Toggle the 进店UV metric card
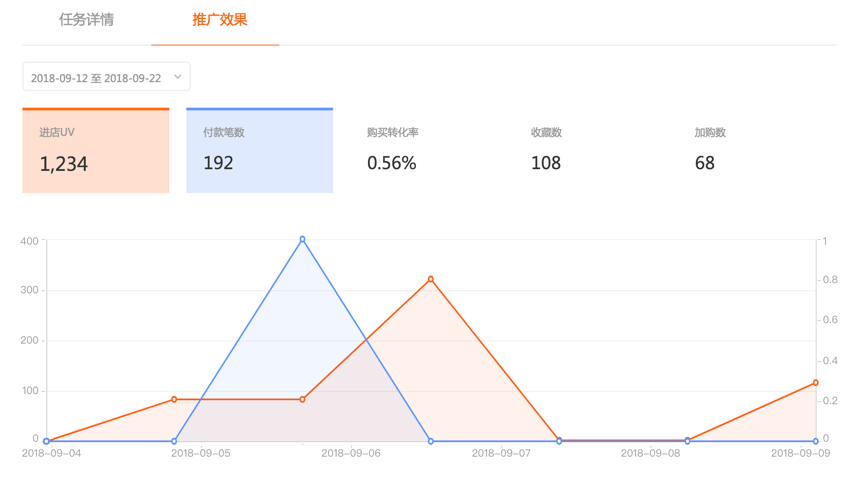The image size is (865, 497). 96,151
